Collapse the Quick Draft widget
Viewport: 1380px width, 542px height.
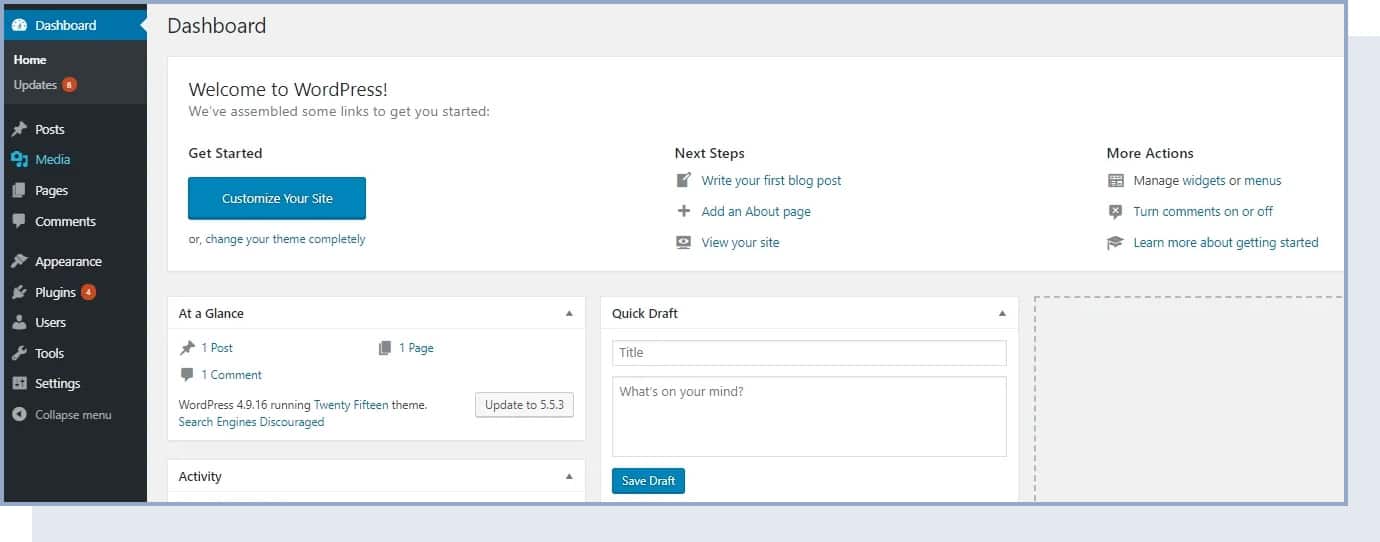1002,313
